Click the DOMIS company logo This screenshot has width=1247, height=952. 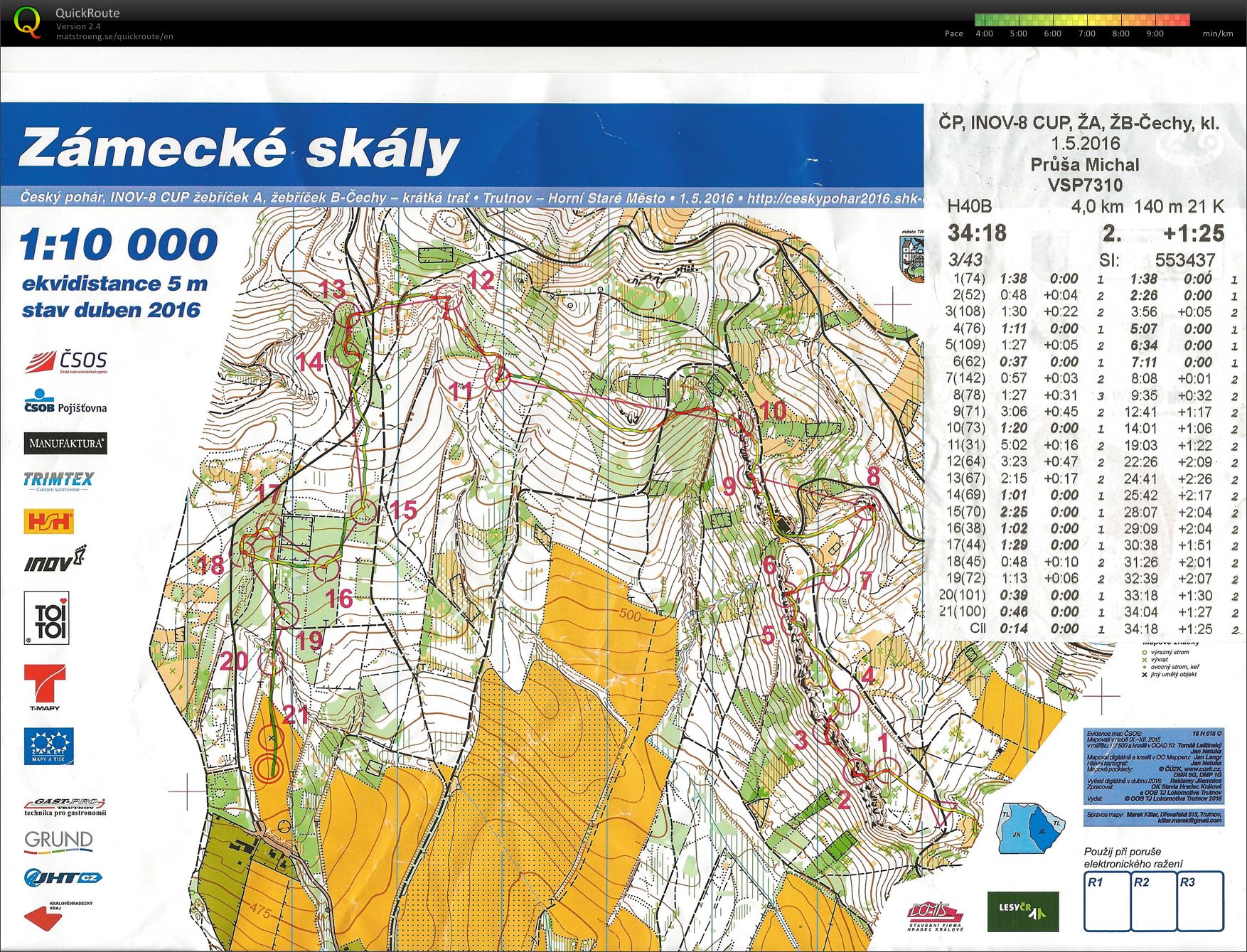tap(935, 916)
